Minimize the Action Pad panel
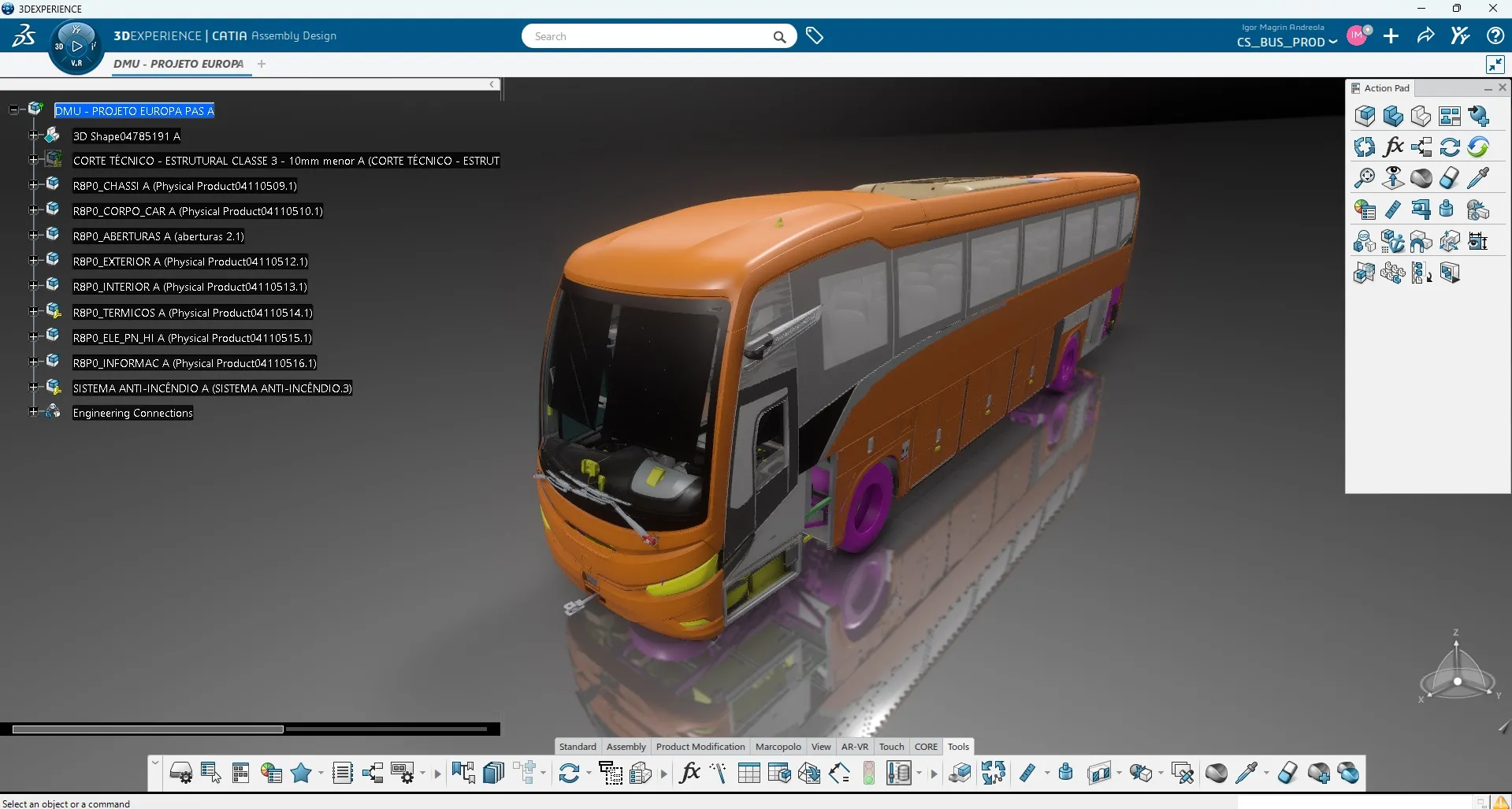This screenshot has width=1512, height=809. 1487,88
